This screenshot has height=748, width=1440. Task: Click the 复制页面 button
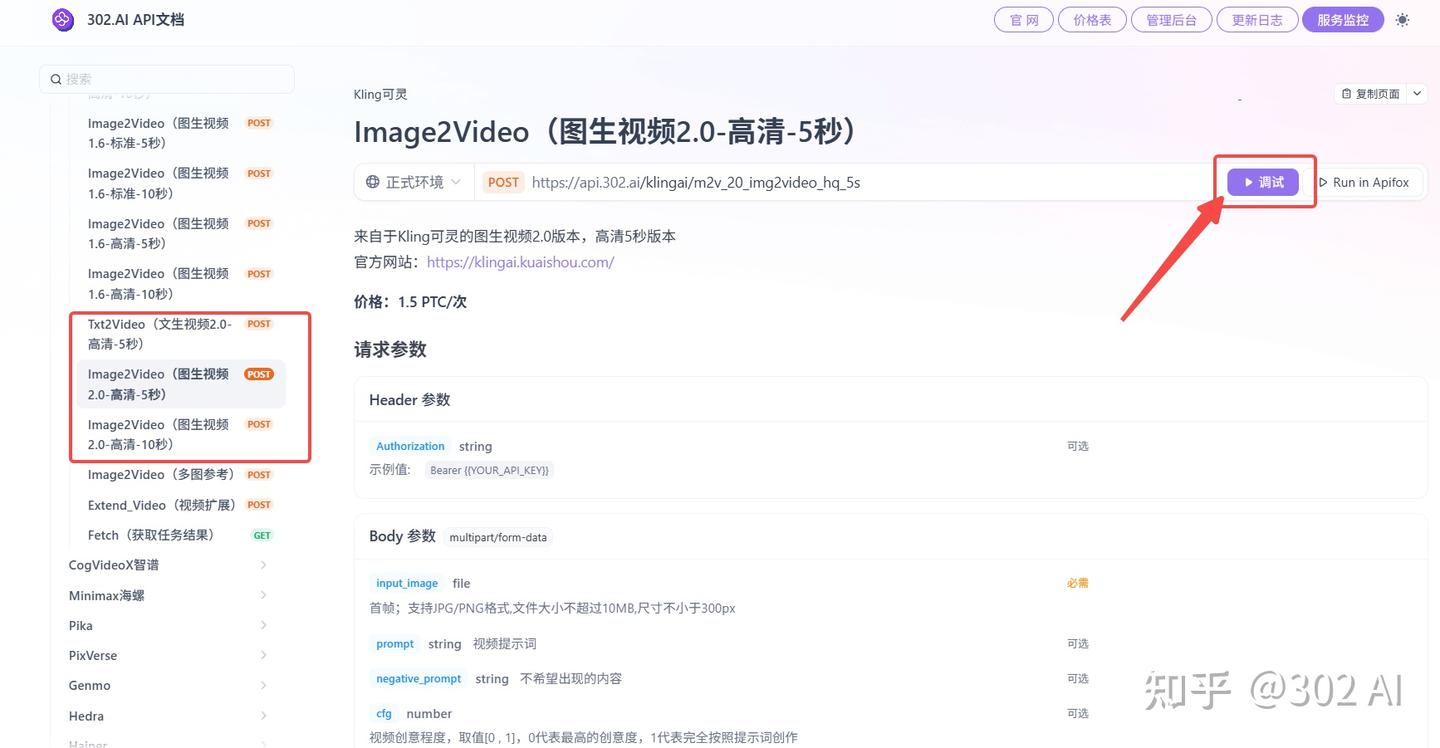click(x=1371, y=94)
